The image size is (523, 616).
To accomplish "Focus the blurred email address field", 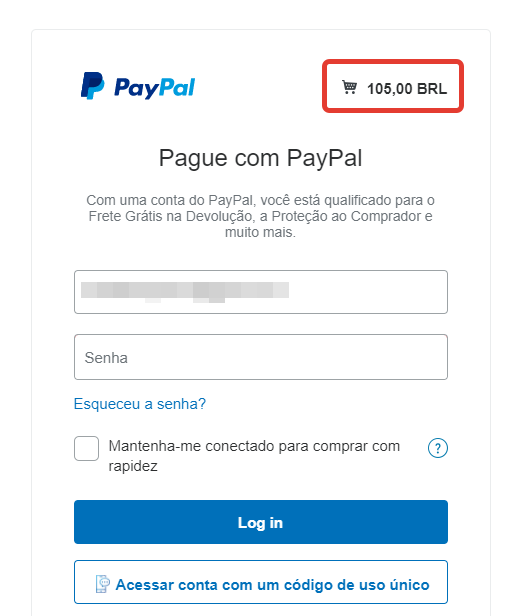I will pos(261,292).
